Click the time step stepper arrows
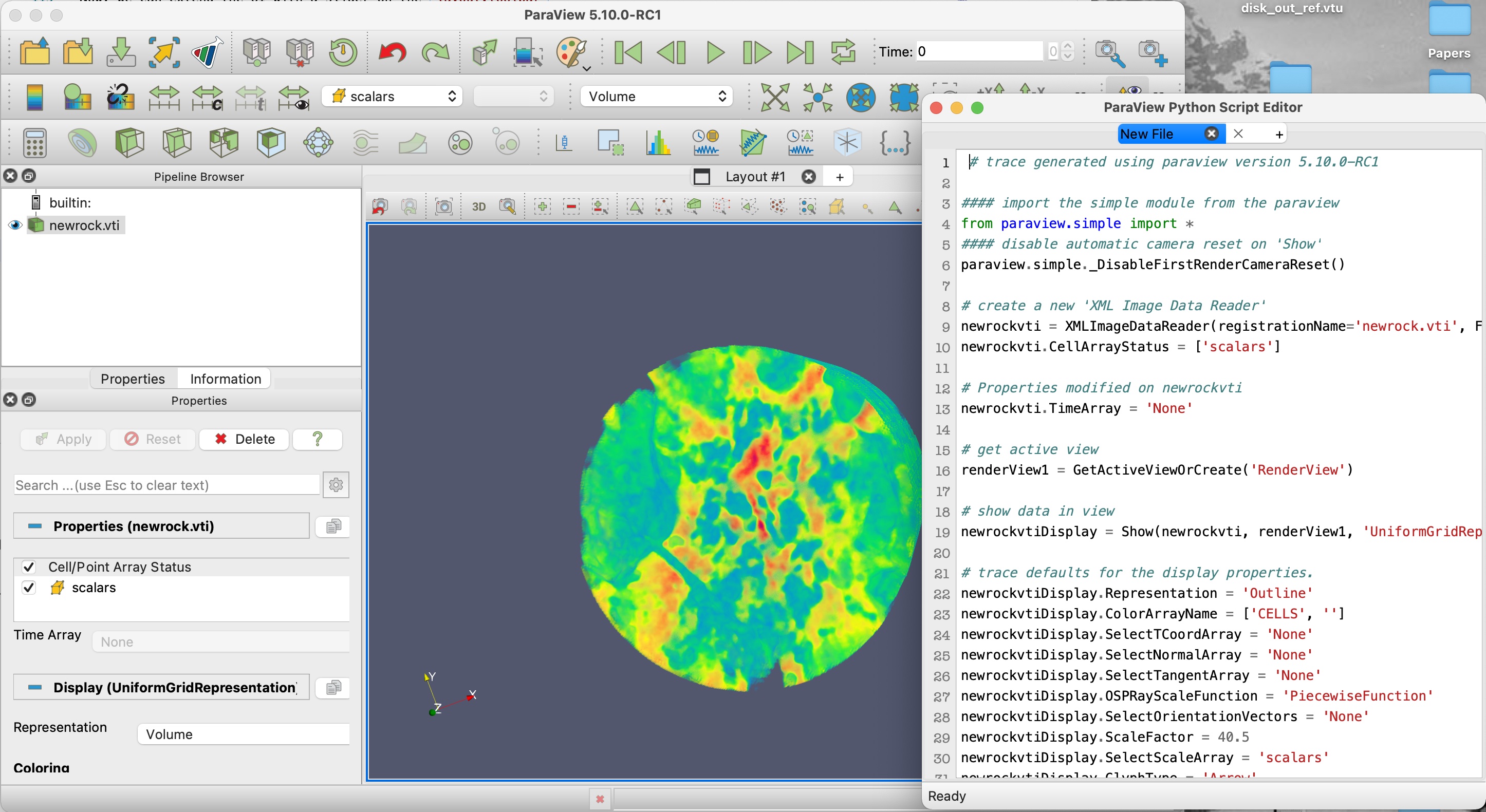Screen dimensions: 1486x812 coord(1068,51)
